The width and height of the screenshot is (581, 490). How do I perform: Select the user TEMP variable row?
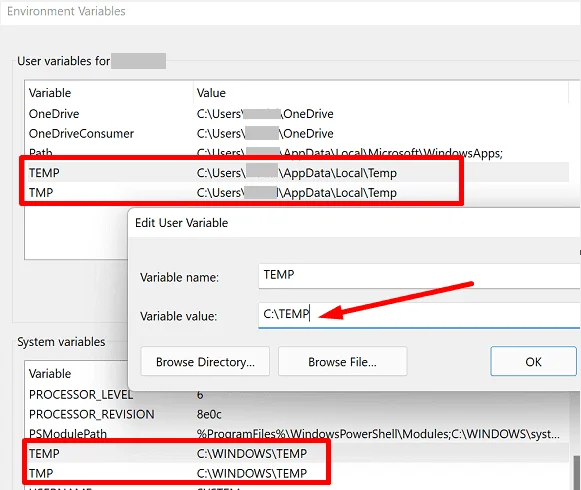pyautogui.click(x=298, y=173)
